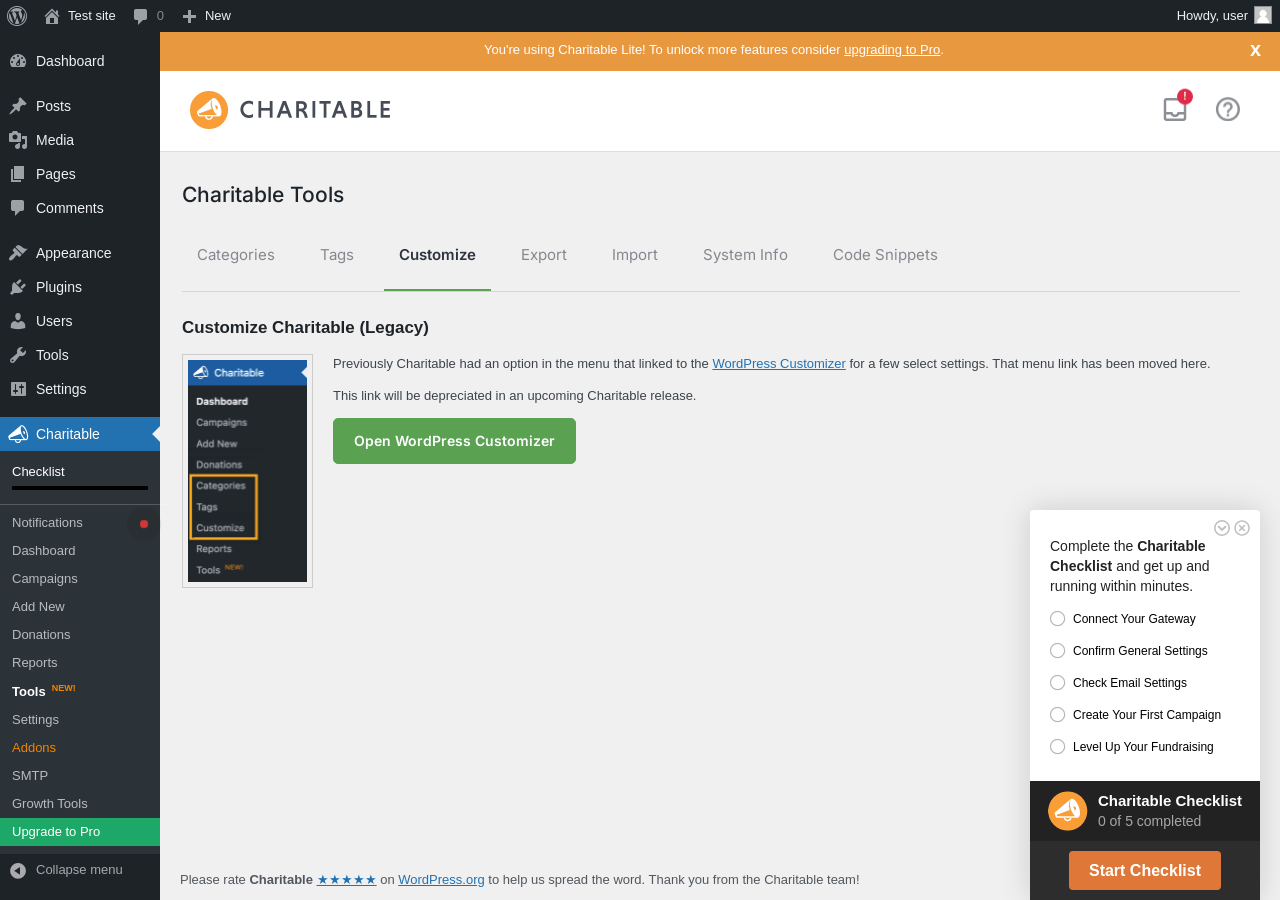Open Plugins menu item
This screenshot has height=900, width=1280.
80,287
